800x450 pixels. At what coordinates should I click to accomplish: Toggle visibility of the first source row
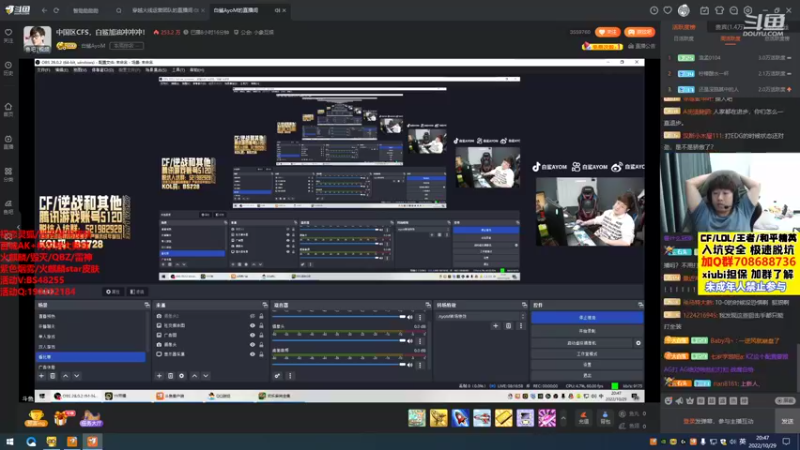tap(252, 316)
